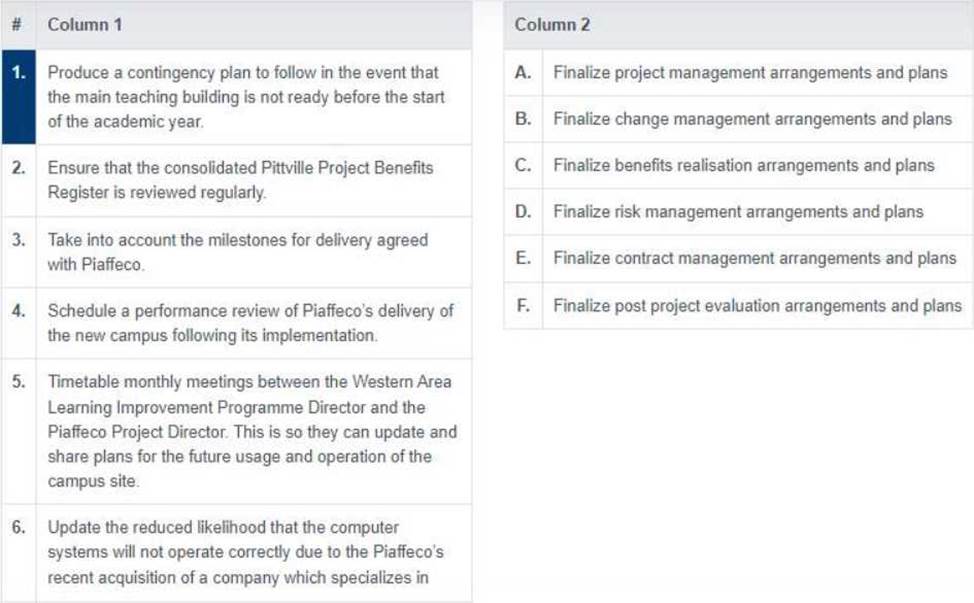Select row 1 about the contingency plan

click(237, 97)
